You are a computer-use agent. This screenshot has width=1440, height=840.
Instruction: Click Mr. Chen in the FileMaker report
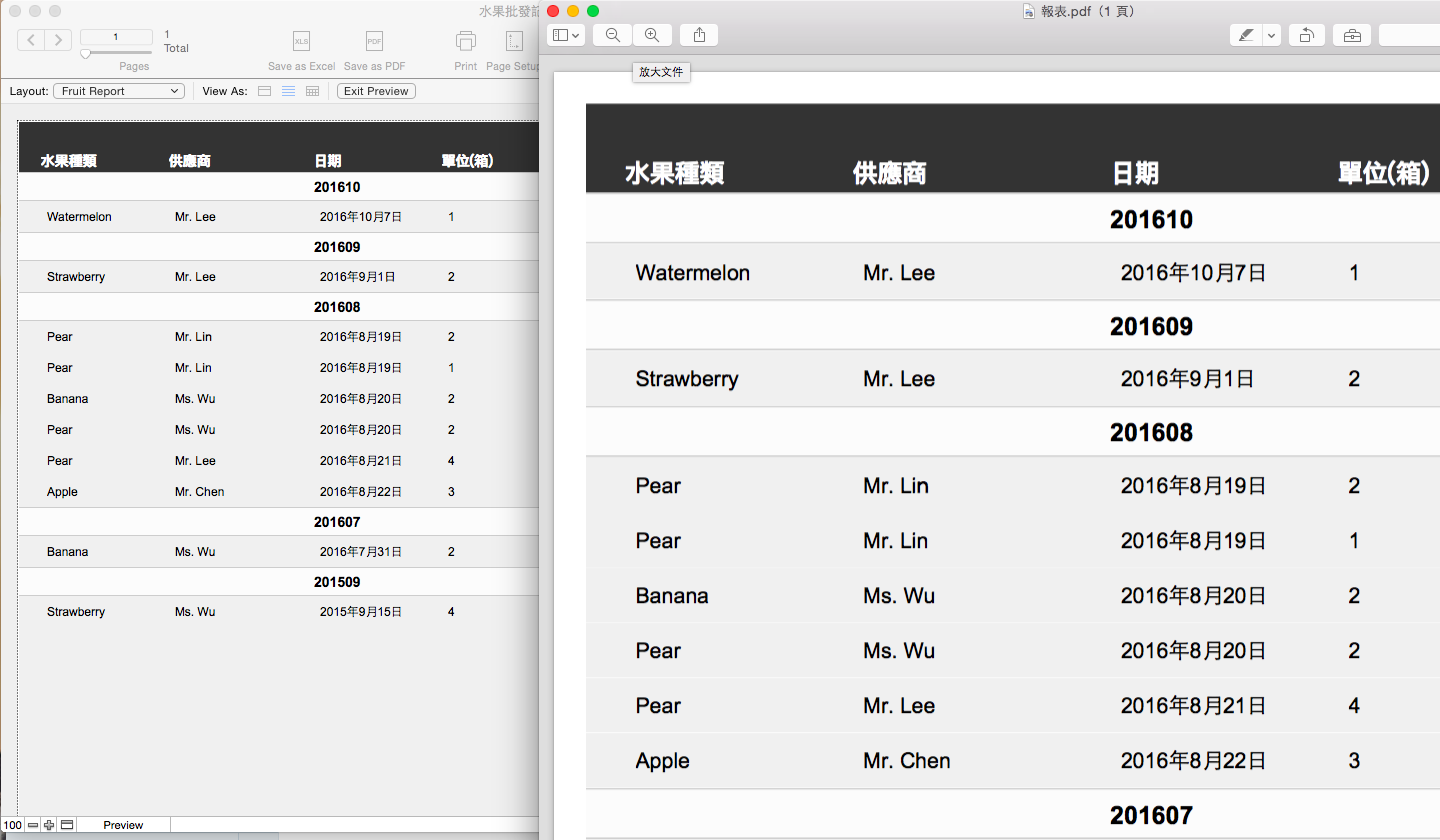coord(199,492)
